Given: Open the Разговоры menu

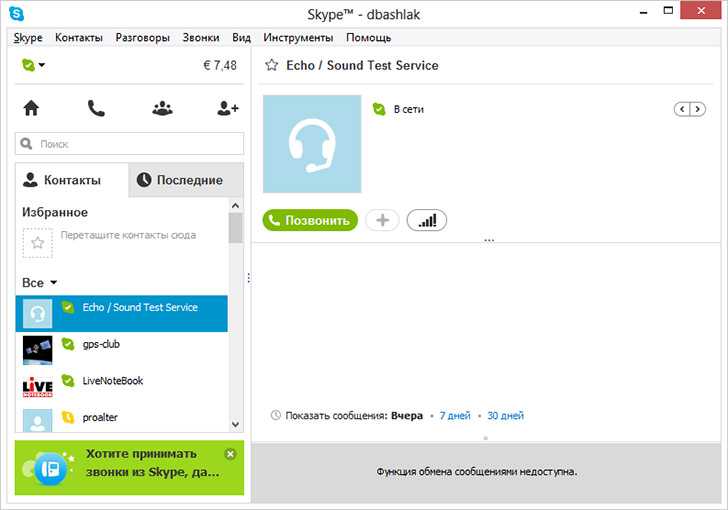Looking at the screenshot, I should pos(143,38).
